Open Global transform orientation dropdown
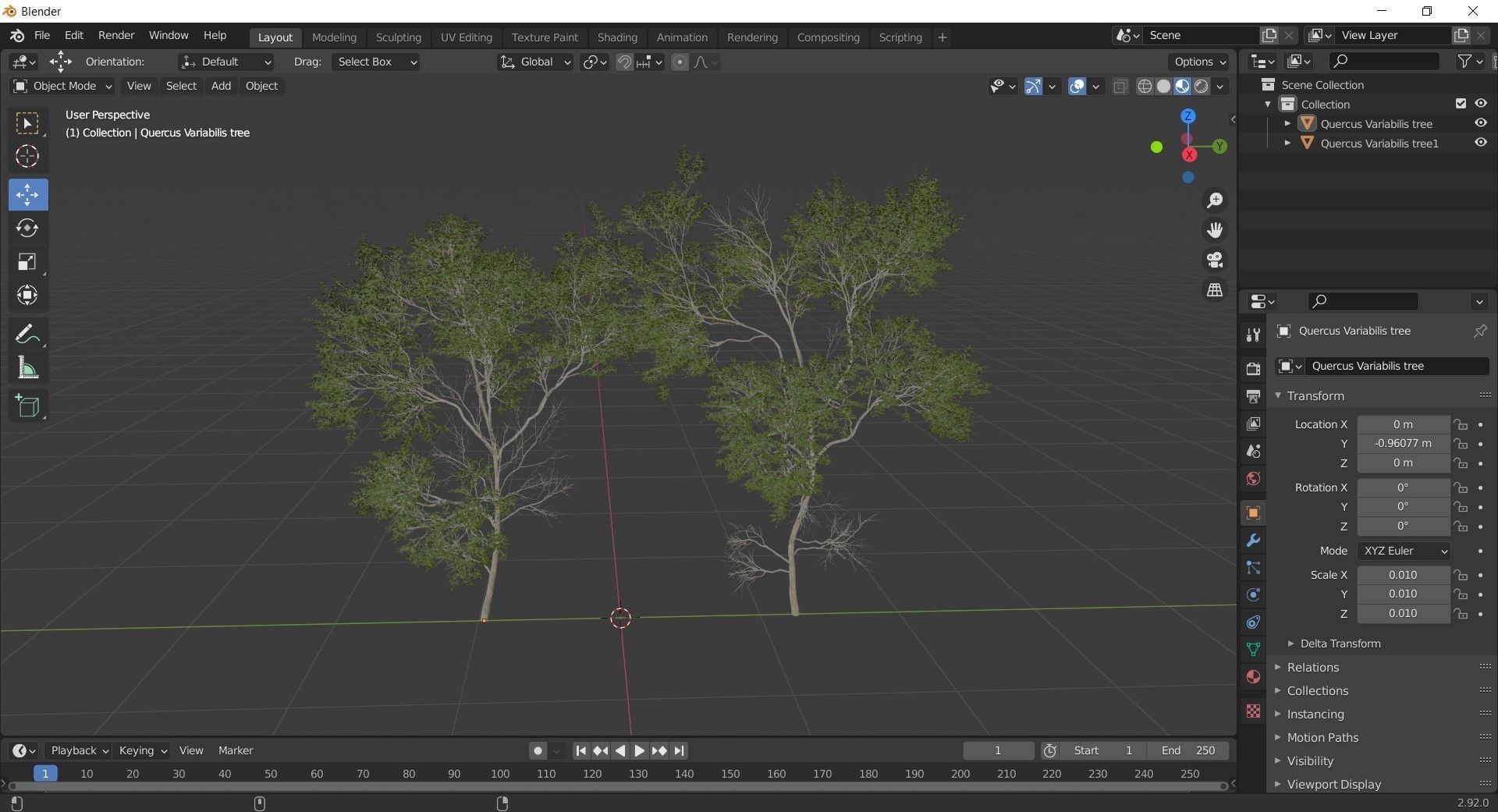 pyautogui.click(x=536, y=62)
